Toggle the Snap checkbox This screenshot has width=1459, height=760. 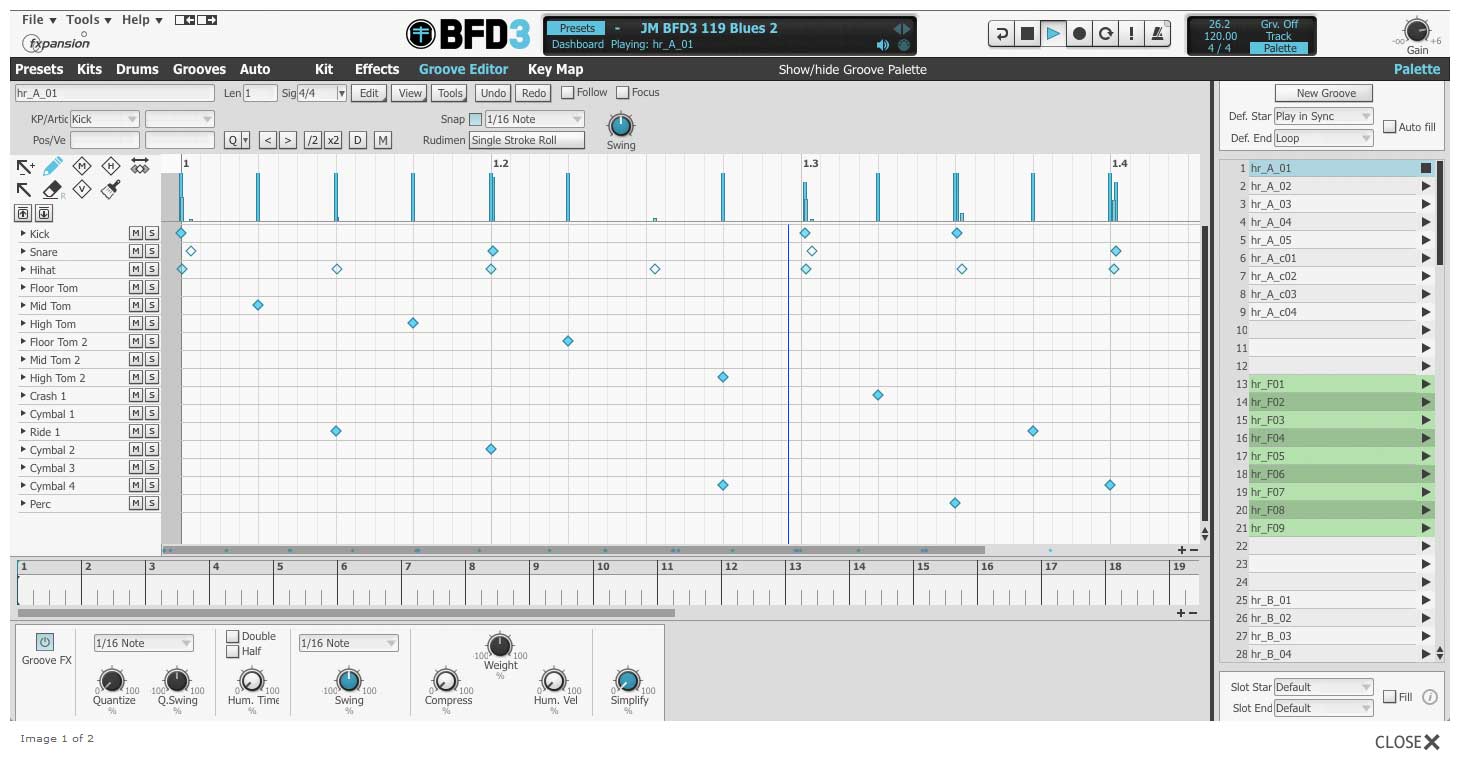(x=475, y=120)
